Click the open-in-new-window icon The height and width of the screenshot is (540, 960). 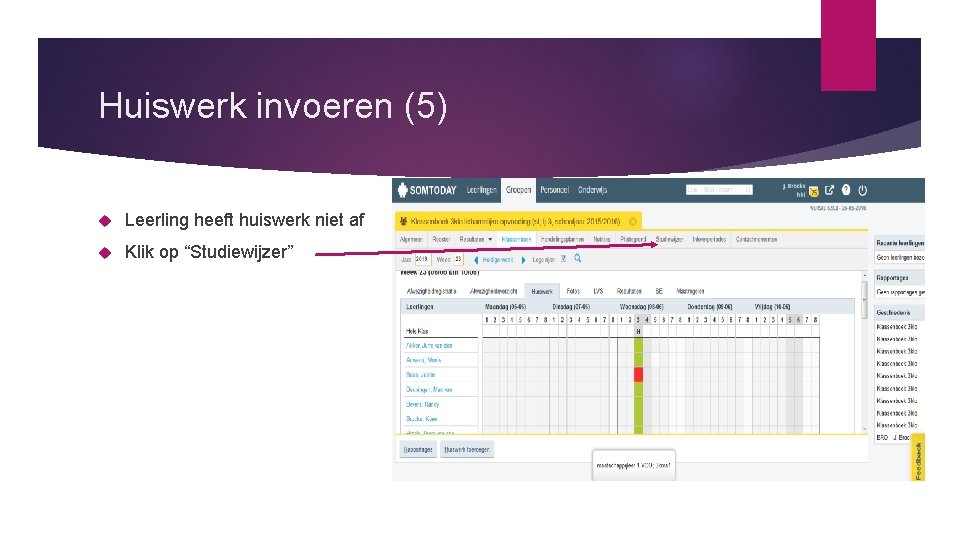830,190
